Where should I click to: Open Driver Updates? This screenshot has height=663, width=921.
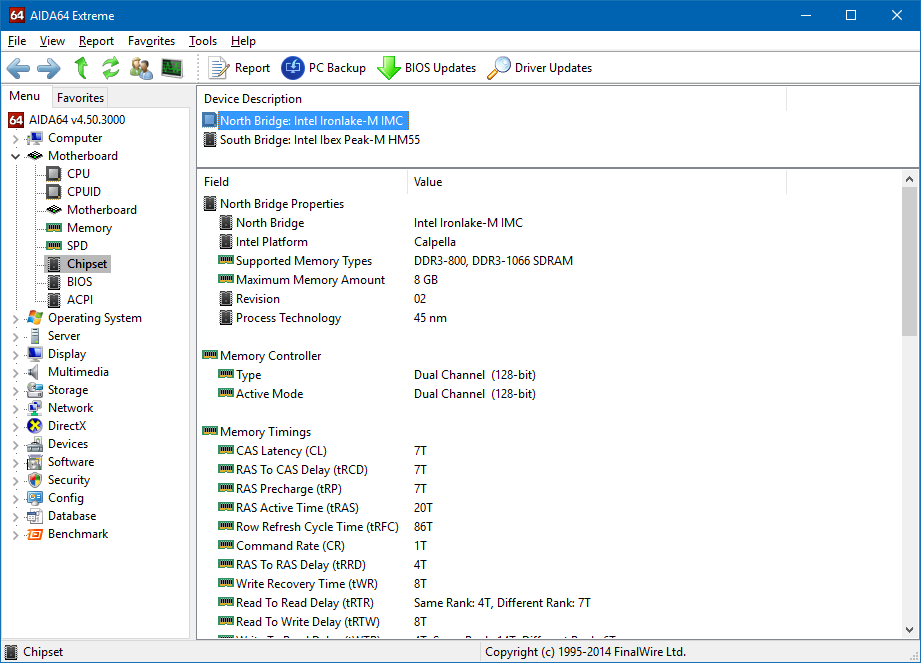pyautogui.click(x=540, y=68)
